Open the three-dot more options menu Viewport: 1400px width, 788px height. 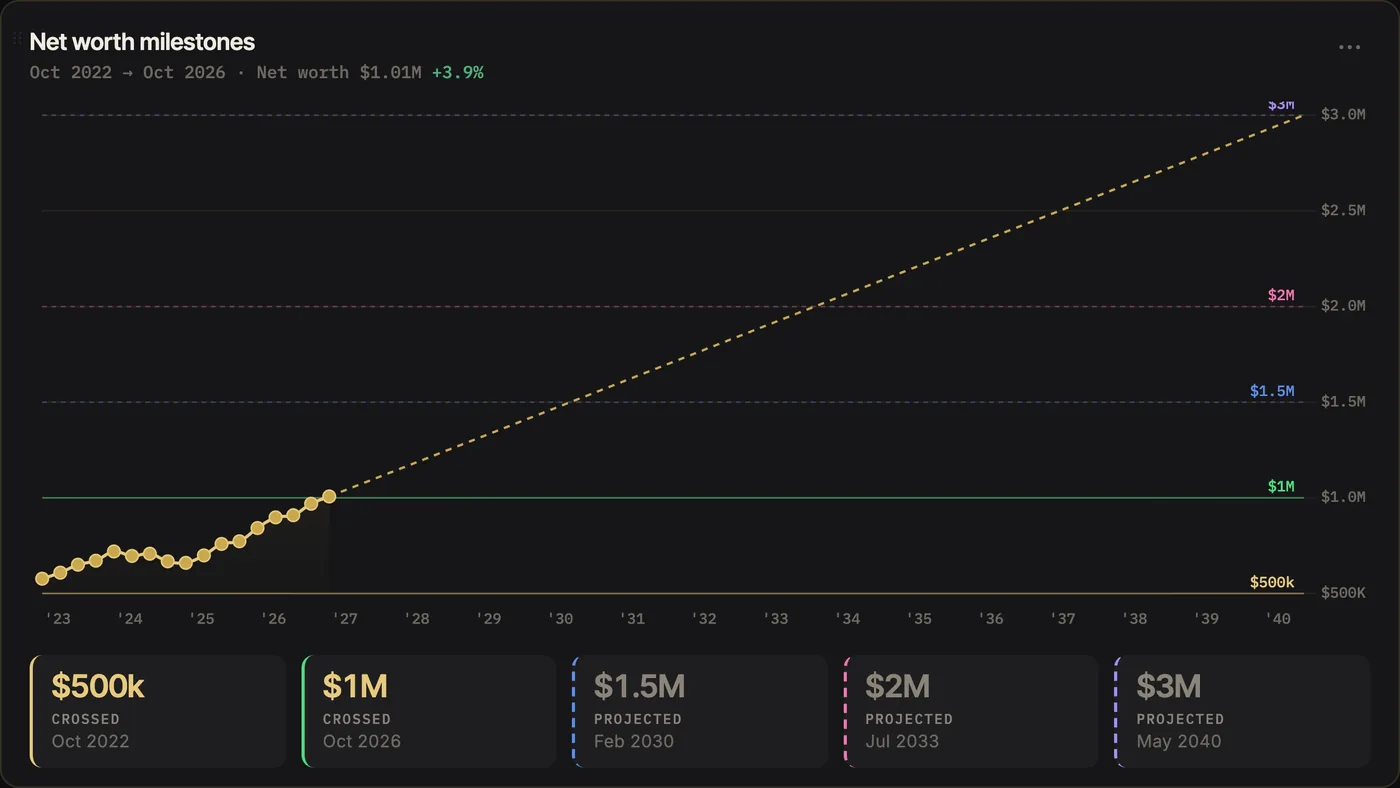(x=1349, y=47)
